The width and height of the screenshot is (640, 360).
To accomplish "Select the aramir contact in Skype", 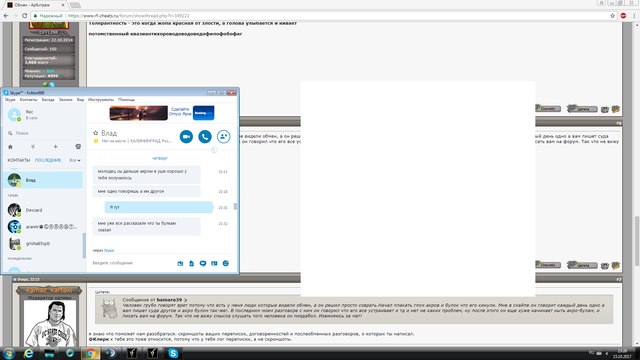I will (43, 227).
